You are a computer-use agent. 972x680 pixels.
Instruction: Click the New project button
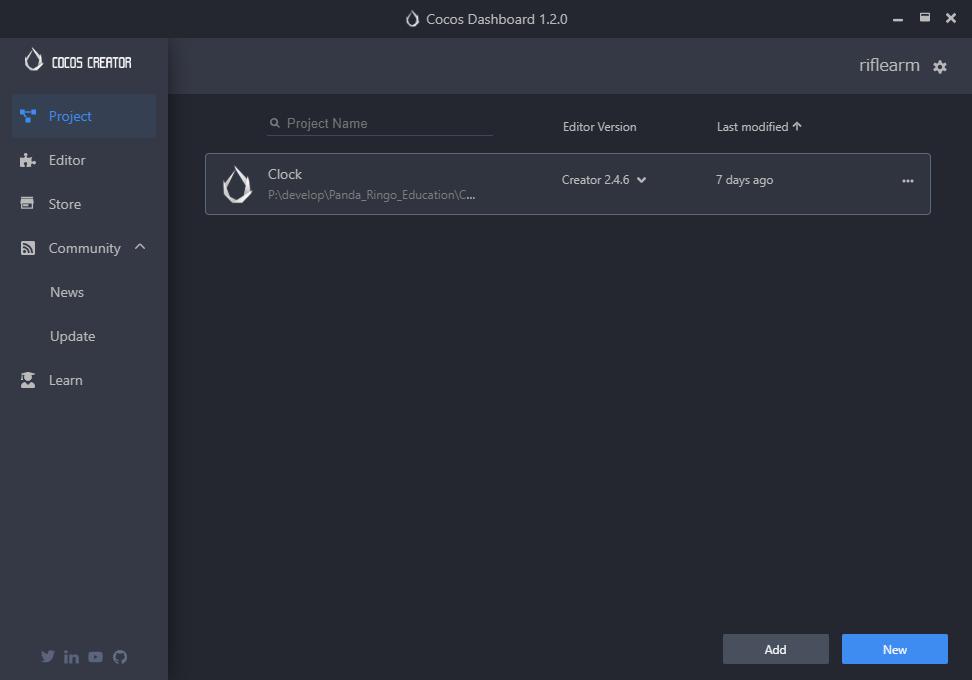[x=895, y=649]
